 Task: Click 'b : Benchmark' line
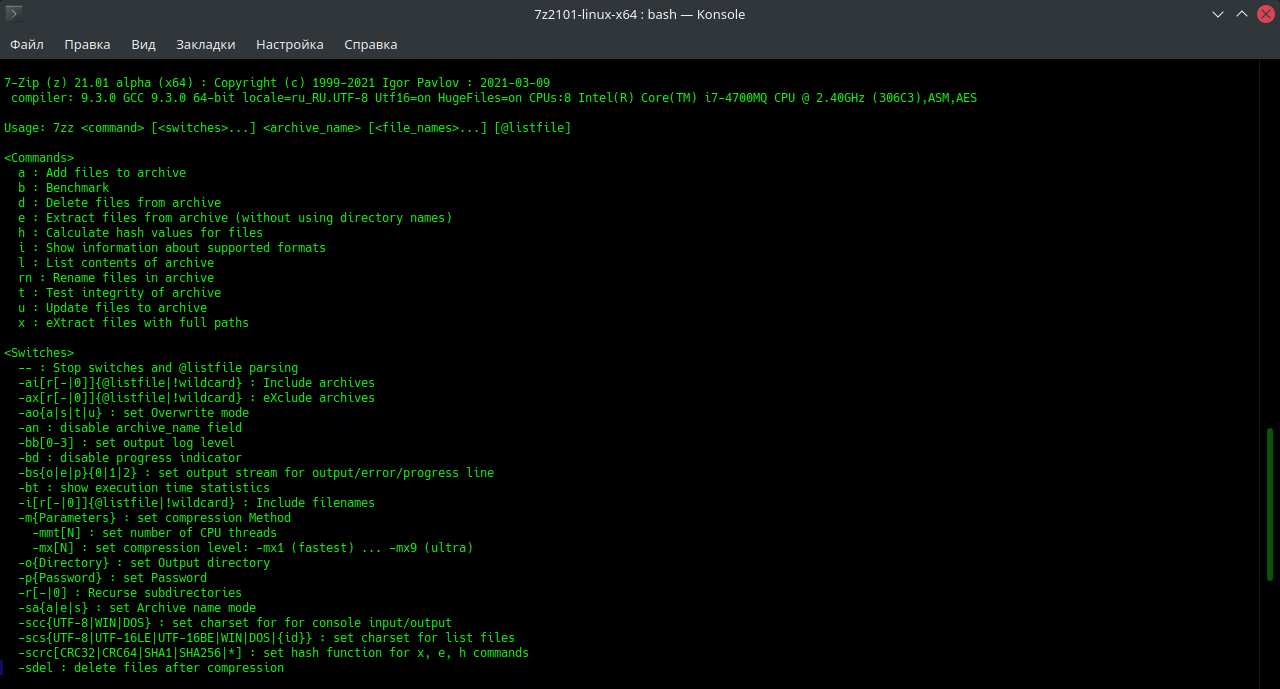(64, 188)
